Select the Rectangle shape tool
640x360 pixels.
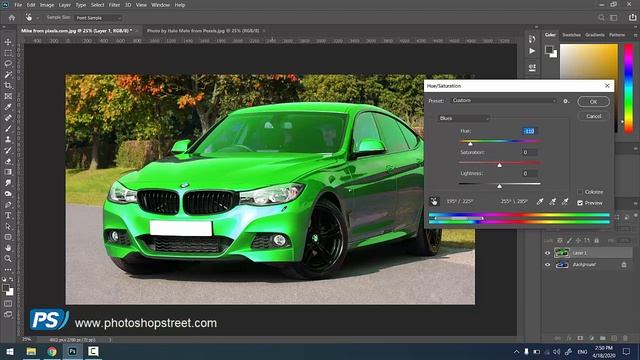pyautogui.click(x=8, y=237)
